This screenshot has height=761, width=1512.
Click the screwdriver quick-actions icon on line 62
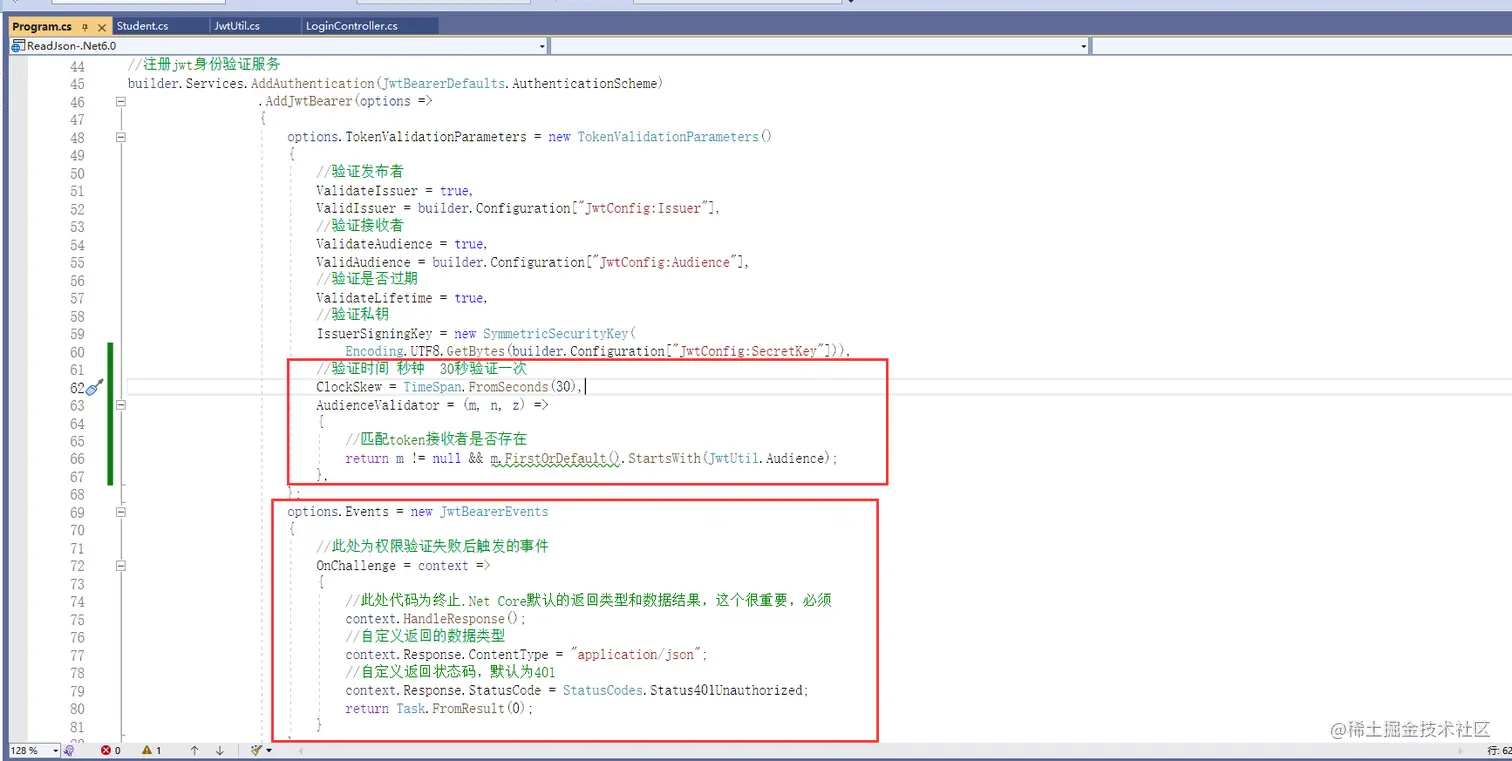tap(95, 387)
